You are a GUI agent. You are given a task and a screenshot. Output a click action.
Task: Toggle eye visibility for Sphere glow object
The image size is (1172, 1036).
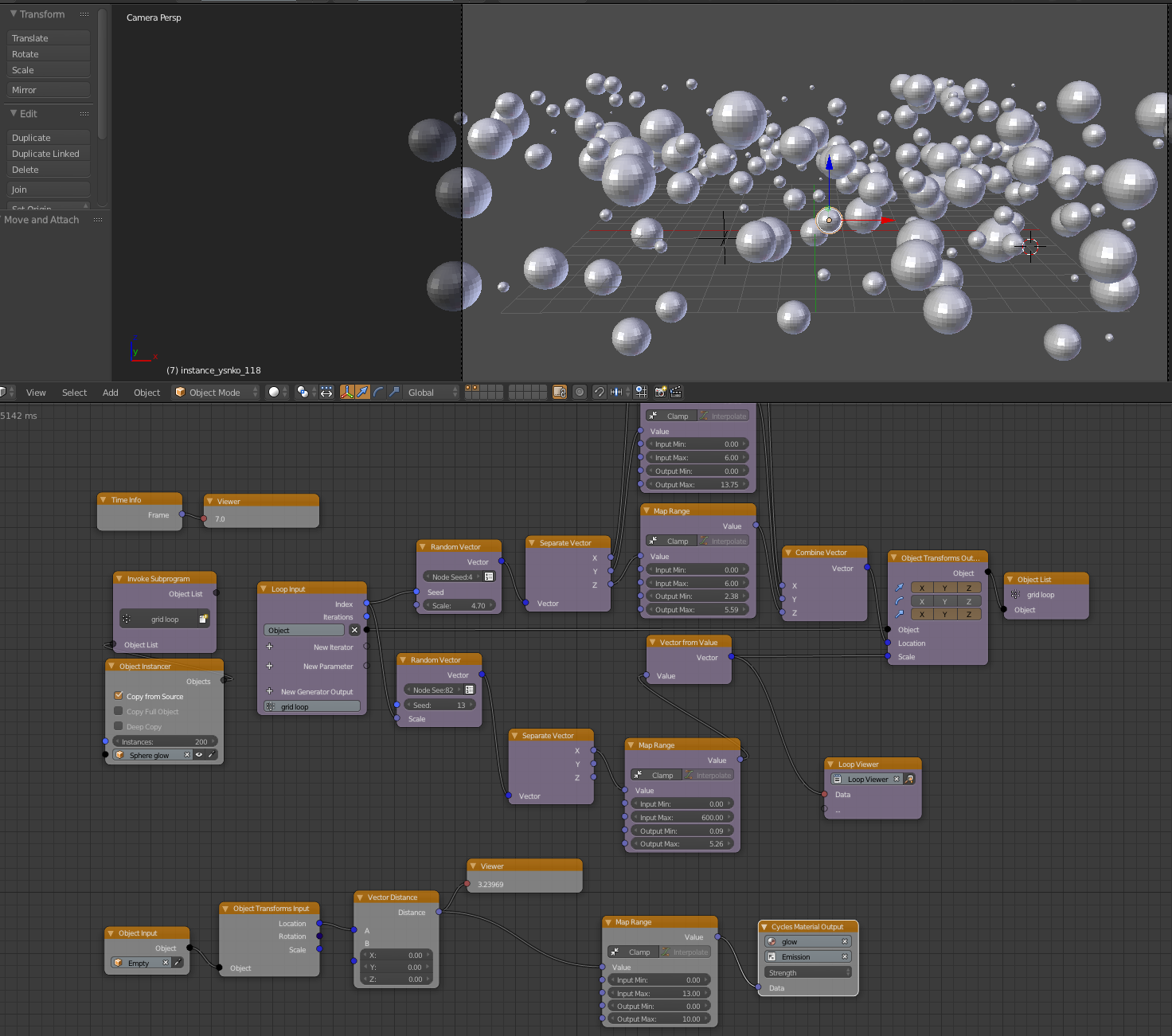[199, 755]
